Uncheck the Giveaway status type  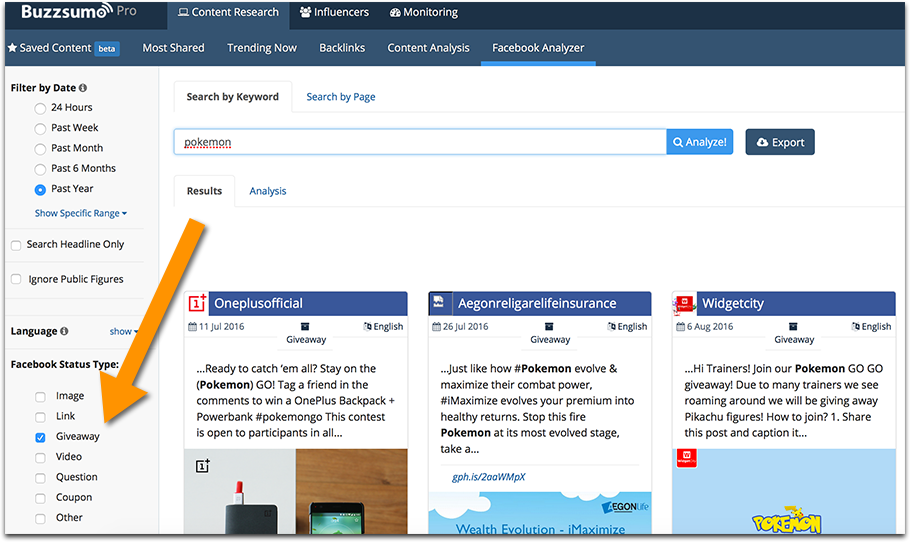point(40,438)
